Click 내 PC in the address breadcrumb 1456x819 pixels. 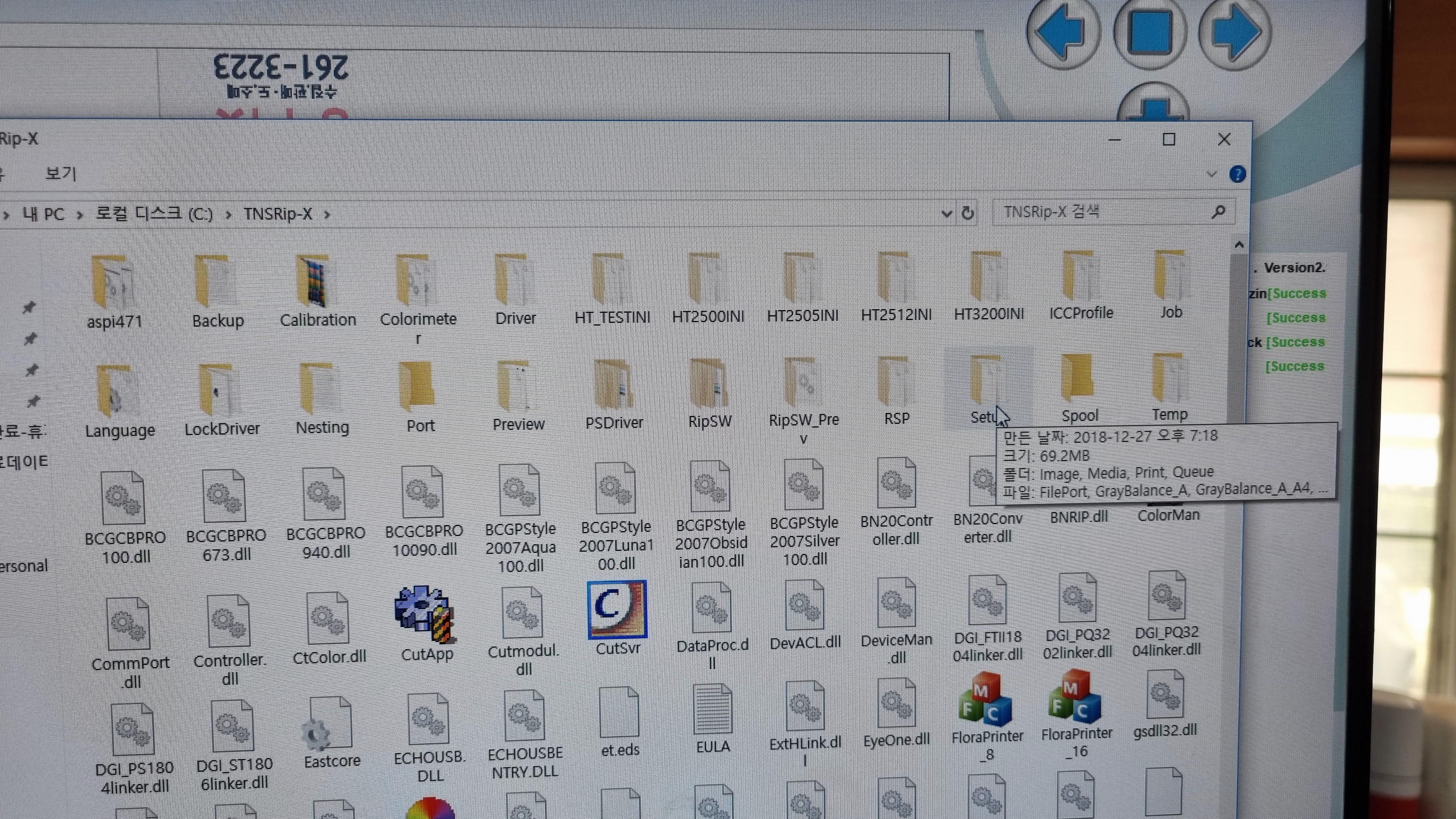coord(44,214)
